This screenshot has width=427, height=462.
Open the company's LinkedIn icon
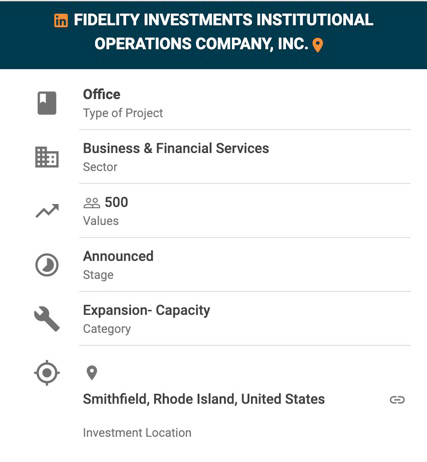click(61, 20)
